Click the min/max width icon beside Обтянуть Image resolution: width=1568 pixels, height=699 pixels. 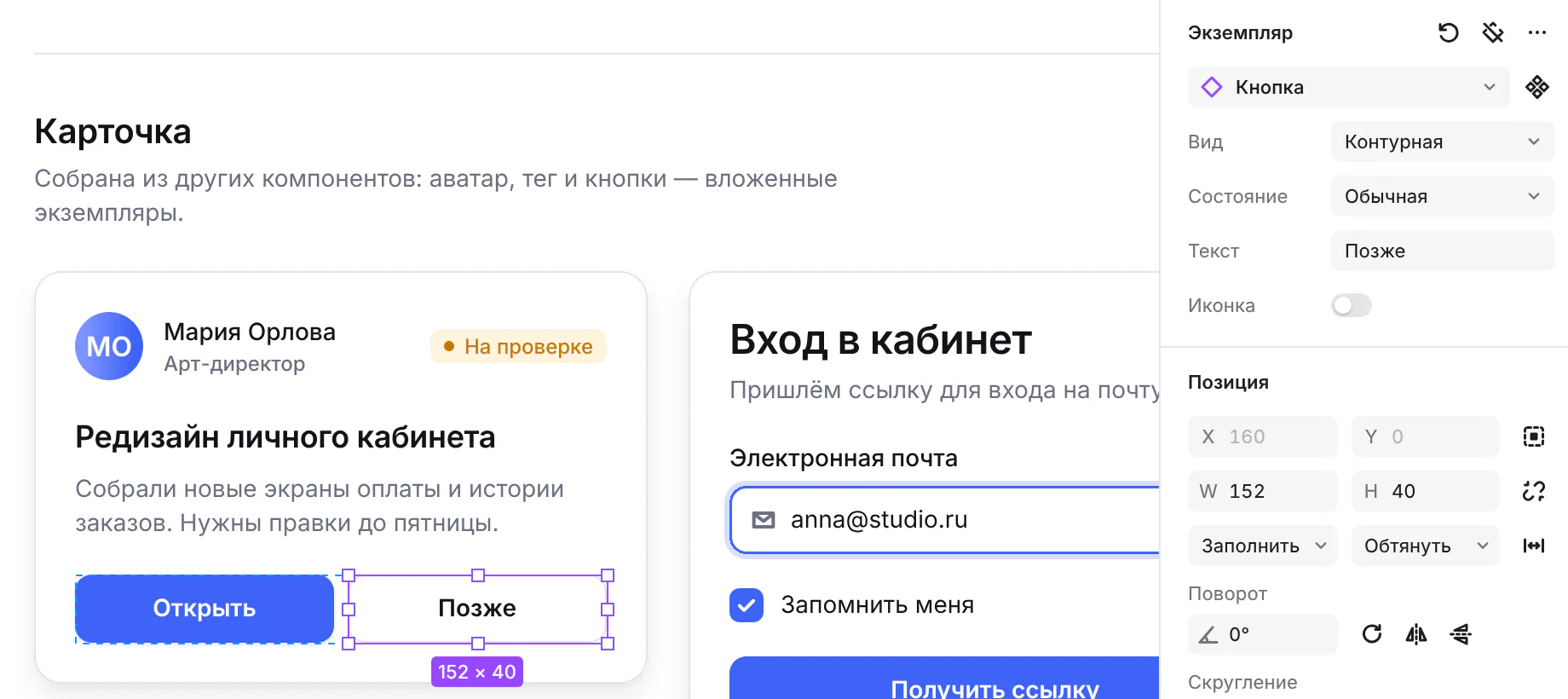point(1534,546)
